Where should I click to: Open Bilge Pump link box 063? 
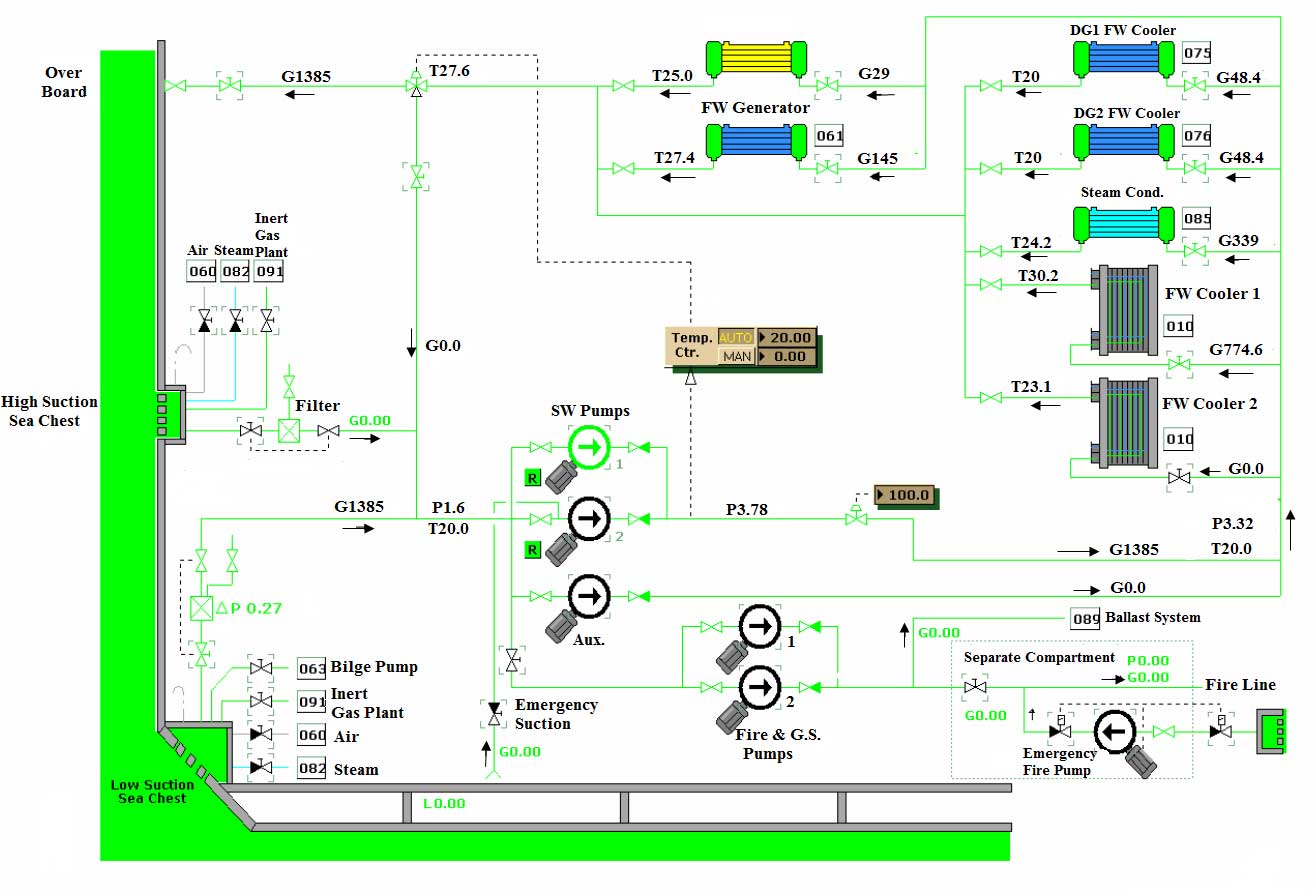(x=312, y=668)
